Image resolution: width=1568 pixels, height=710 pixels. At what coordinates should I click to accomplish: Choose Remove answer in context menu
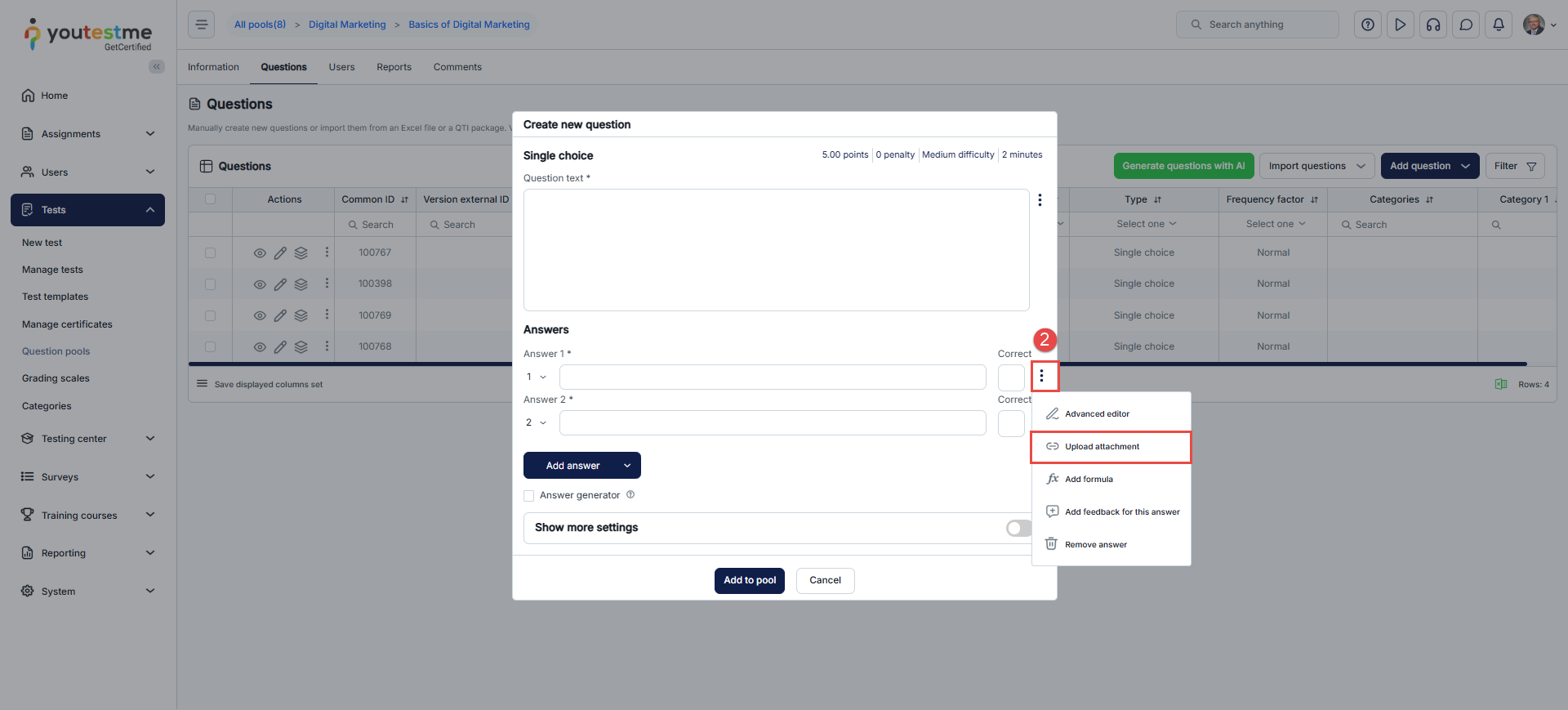tap(1095, 545)
